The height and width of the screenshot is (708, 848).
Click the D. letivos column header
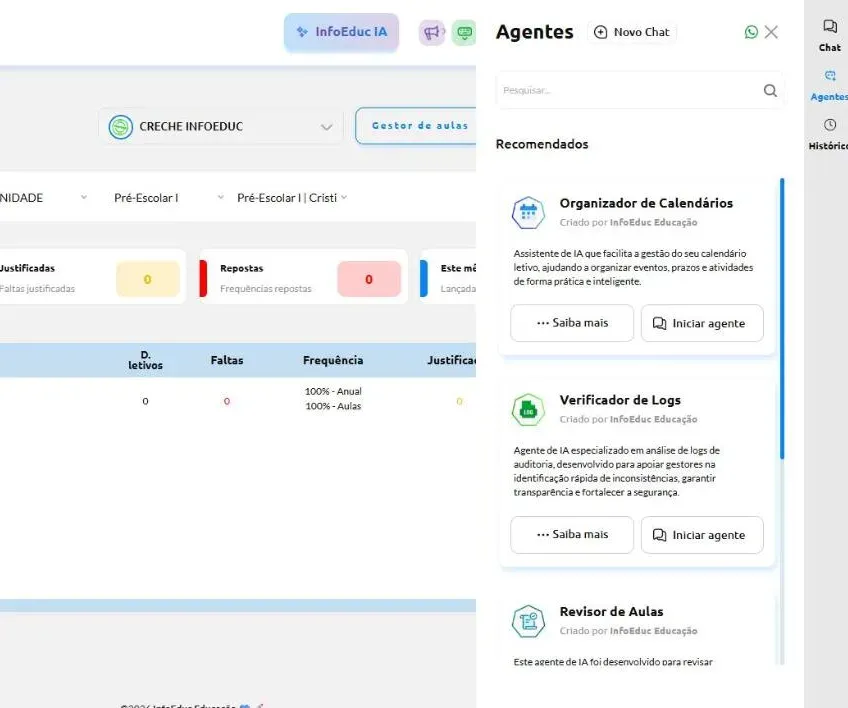[145, 360]
